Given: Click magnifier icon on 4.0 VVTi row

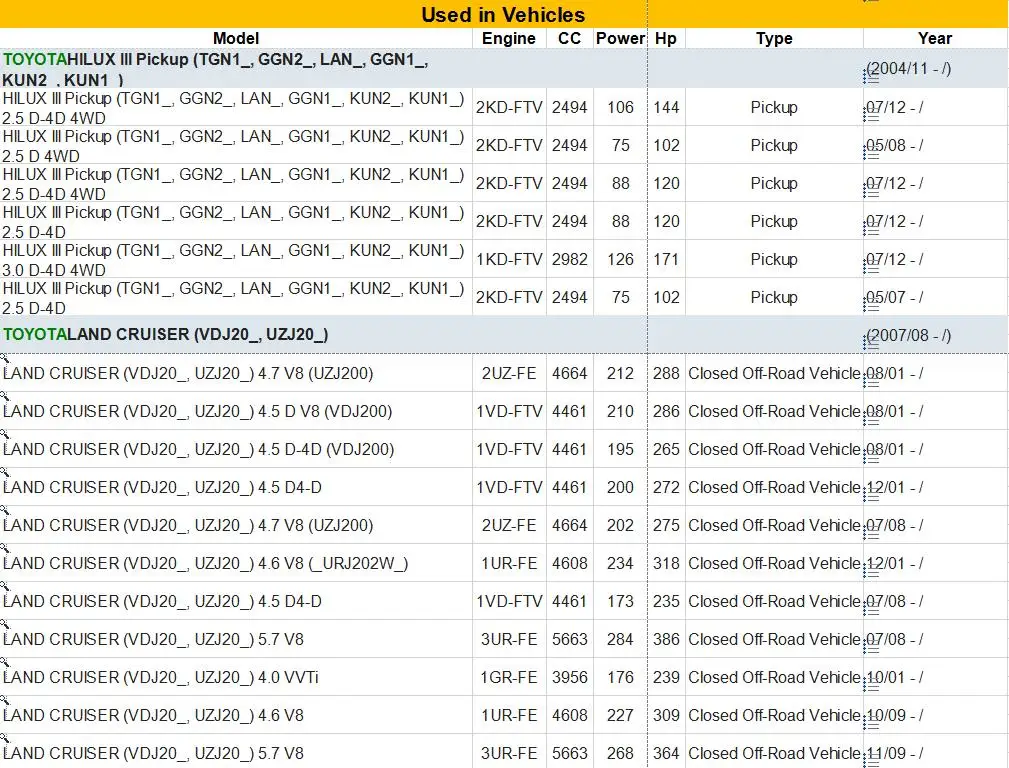Looking at the screenshot, I should (5, 662).
